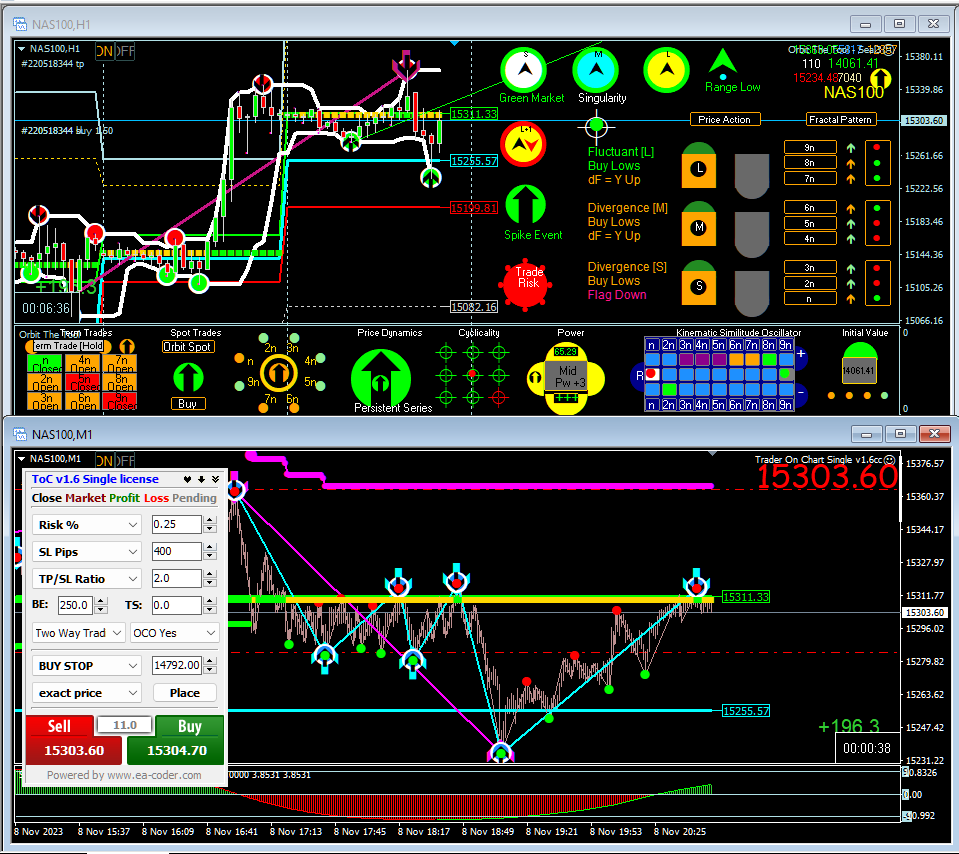Click the green Spot Trades up-arrow icon

point(188,377)
